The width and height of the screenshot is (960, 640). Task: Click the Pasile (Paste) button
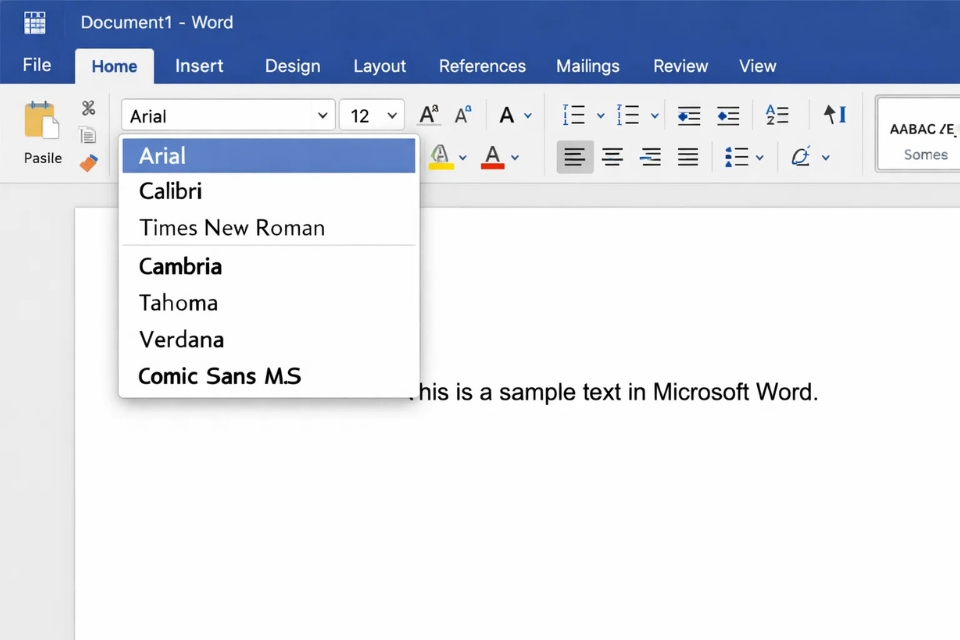pyautogui.click(x=41, y=130)
